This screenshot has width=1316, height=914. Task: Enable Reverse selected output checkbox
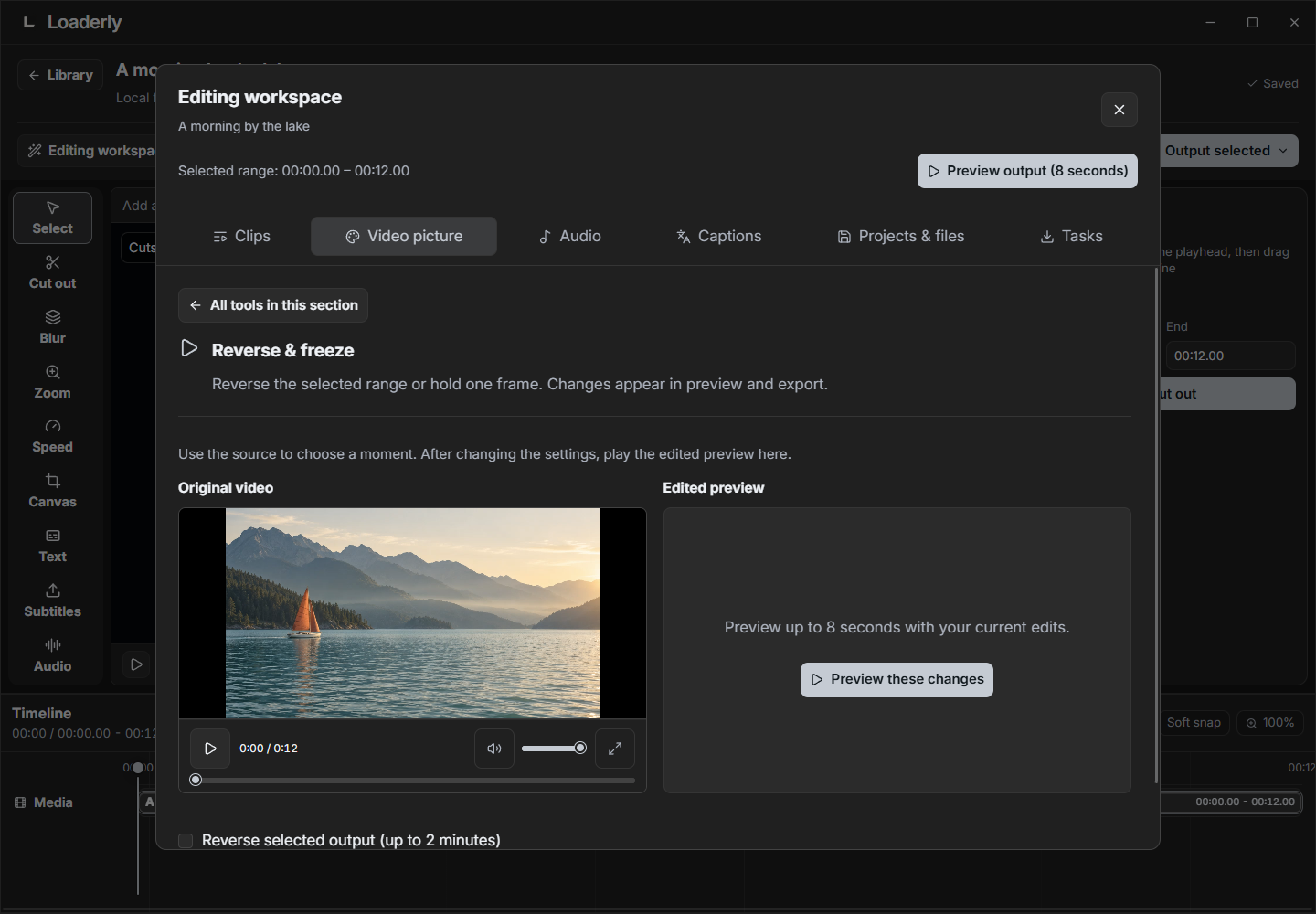pyautogui.click(x=186, y=841)
